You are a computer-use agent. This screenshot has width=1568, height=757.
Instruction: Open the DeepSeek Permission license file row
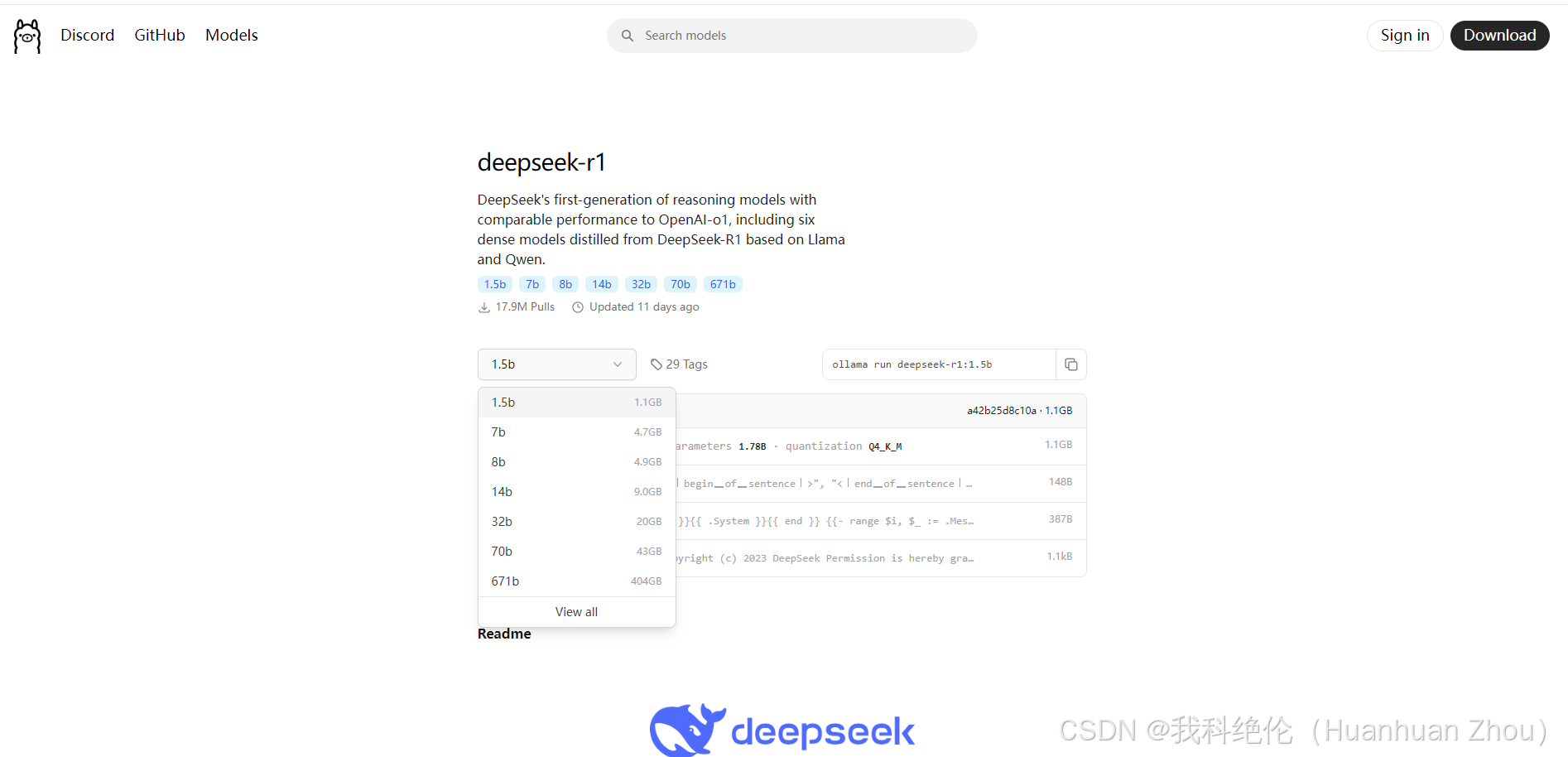point(881,558)
